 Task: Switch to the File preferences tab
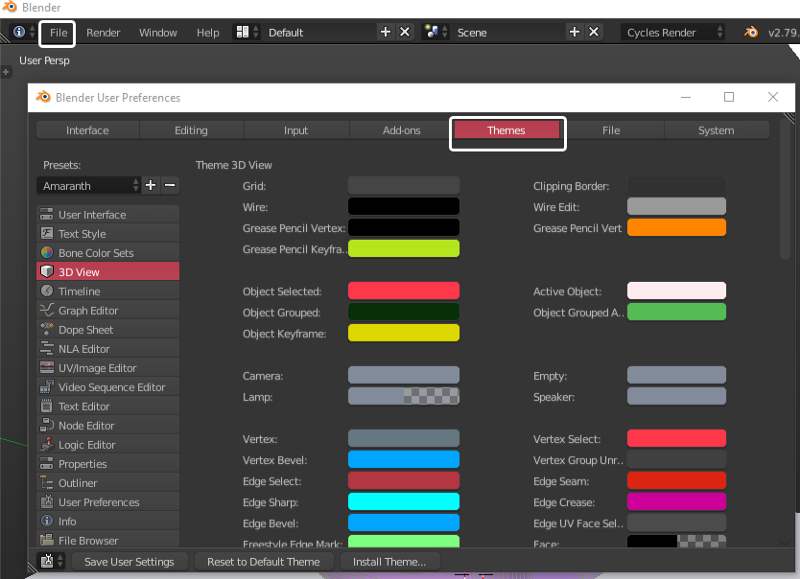pos(611,130)
